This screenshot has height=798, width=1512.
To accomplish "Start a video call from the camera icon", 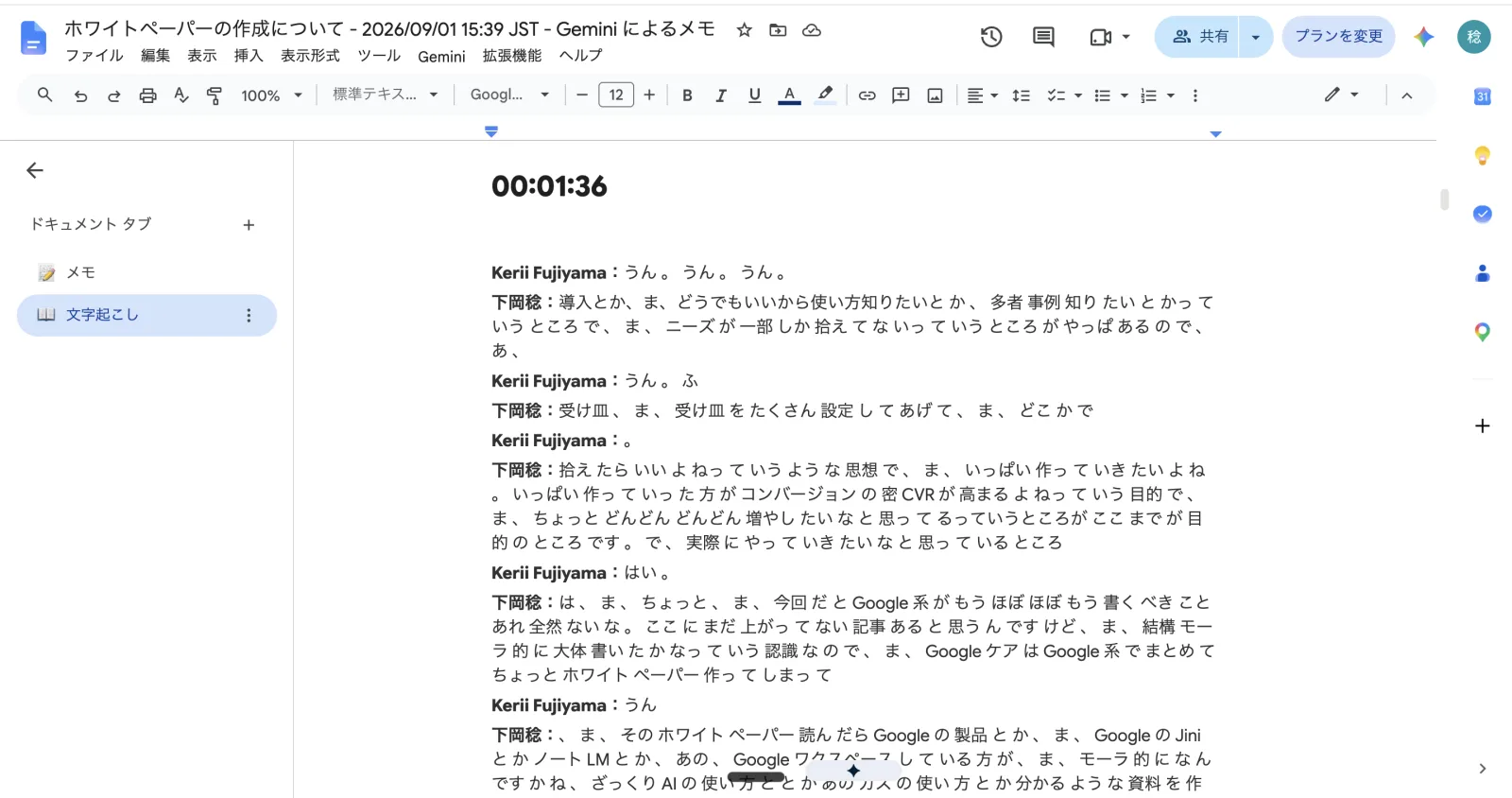I will coord(1100,37).
